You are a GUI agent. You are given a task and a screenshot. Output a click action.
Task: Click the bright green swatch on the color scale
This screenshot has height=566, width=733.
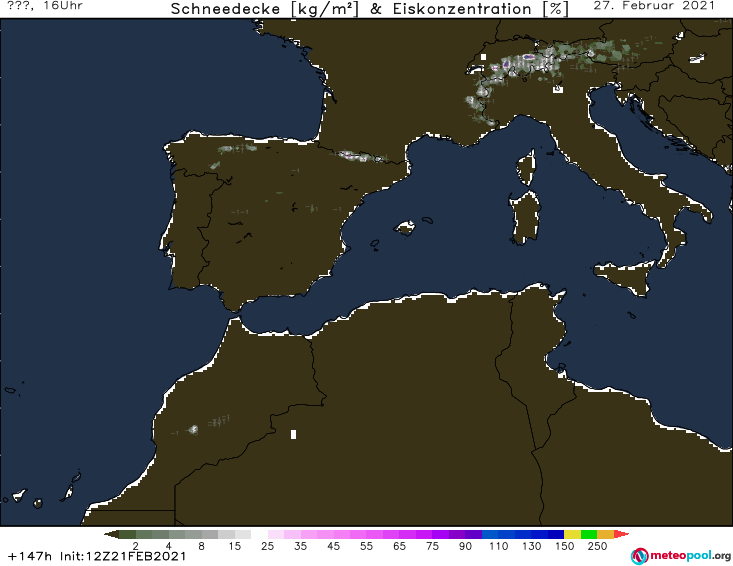tap(589, 534)
